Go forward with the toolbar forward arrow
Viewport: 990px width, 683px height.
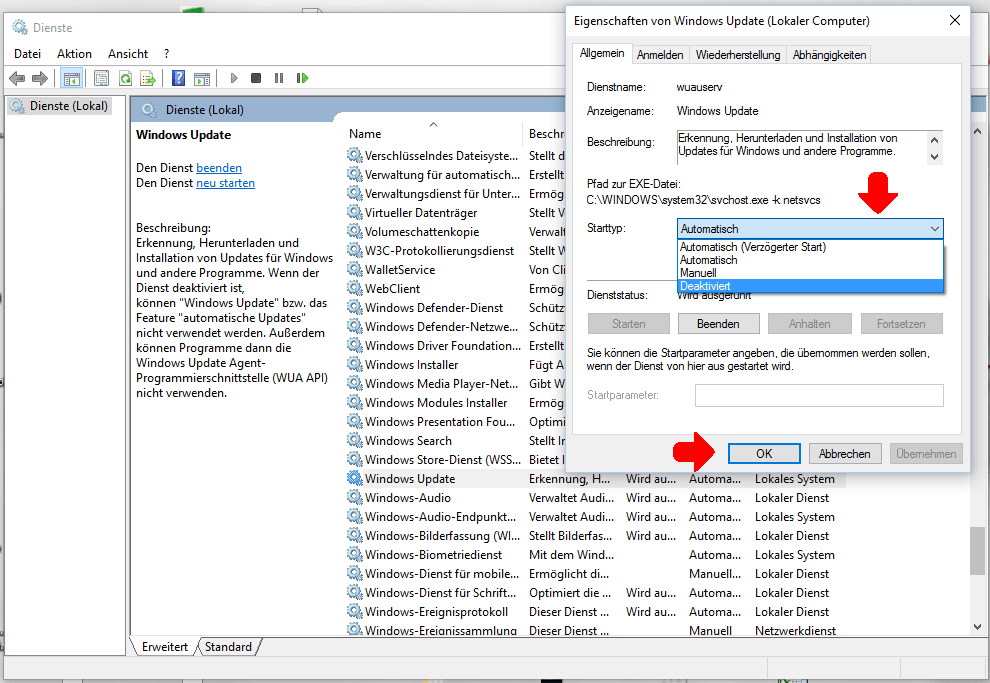pyautogui.click(x=40, y=78)
